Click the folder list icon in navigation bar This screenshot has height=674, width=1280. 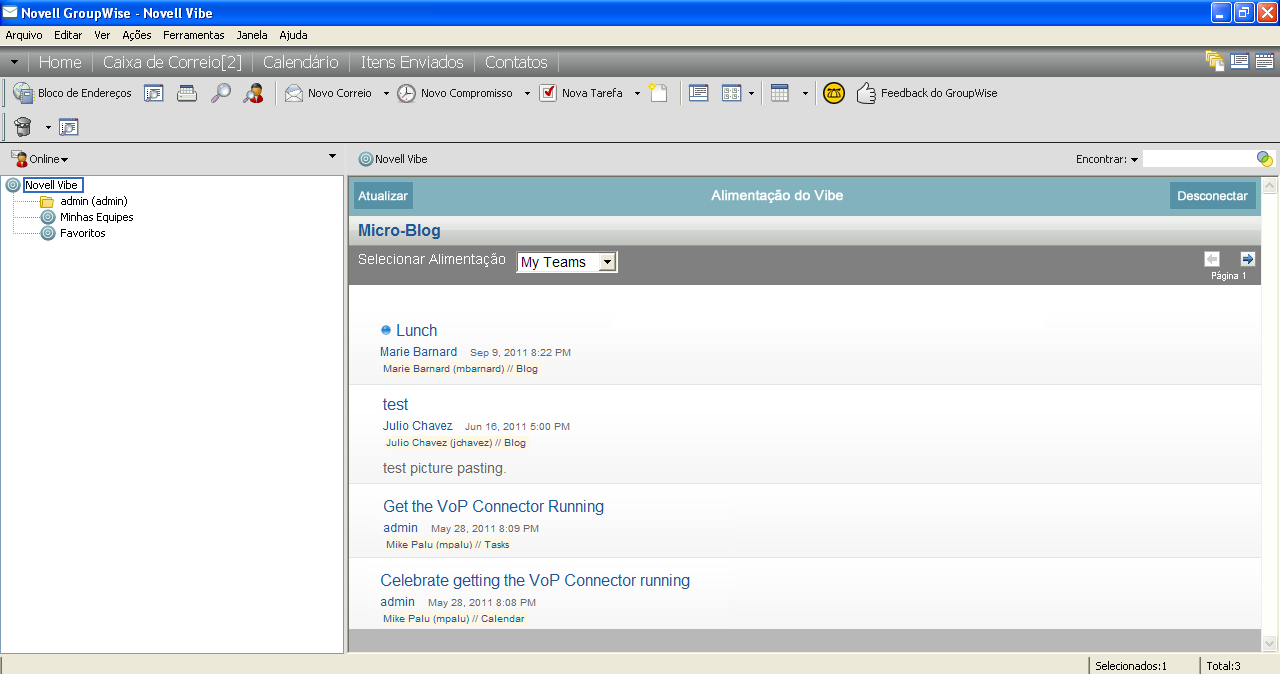(1216, 61)
